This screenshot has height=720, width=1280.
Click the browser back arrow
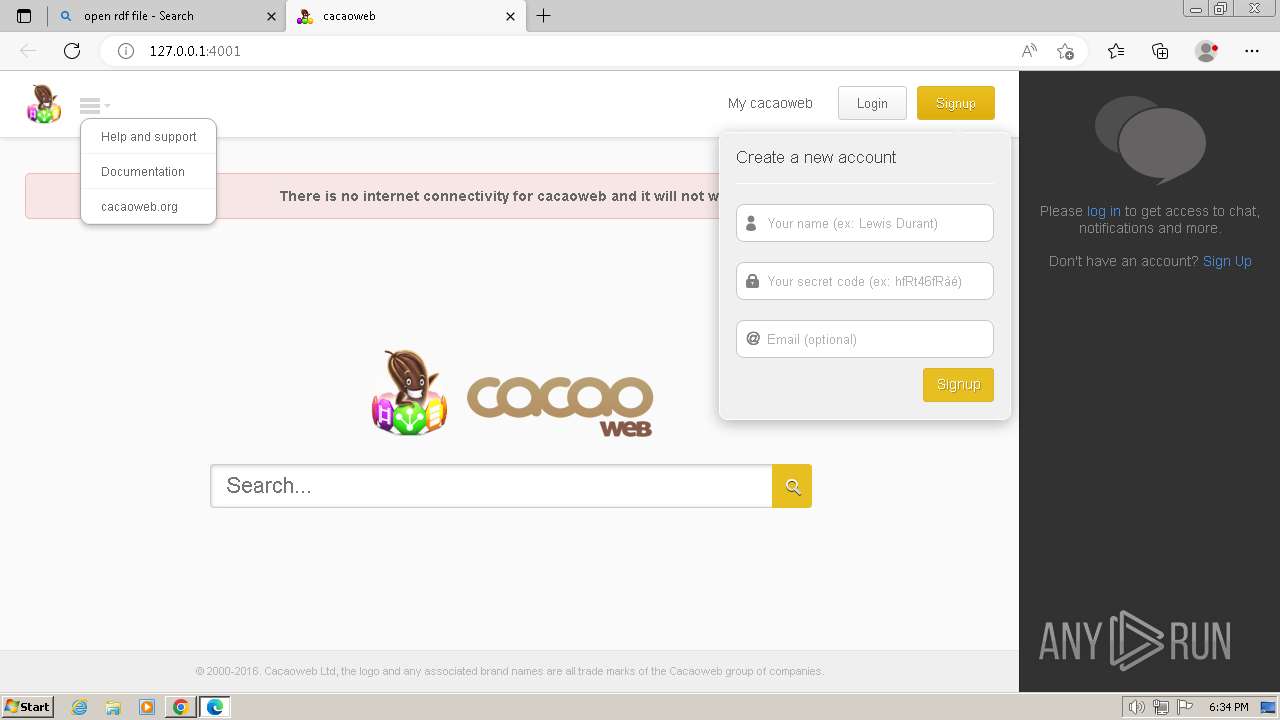[28, 51]
